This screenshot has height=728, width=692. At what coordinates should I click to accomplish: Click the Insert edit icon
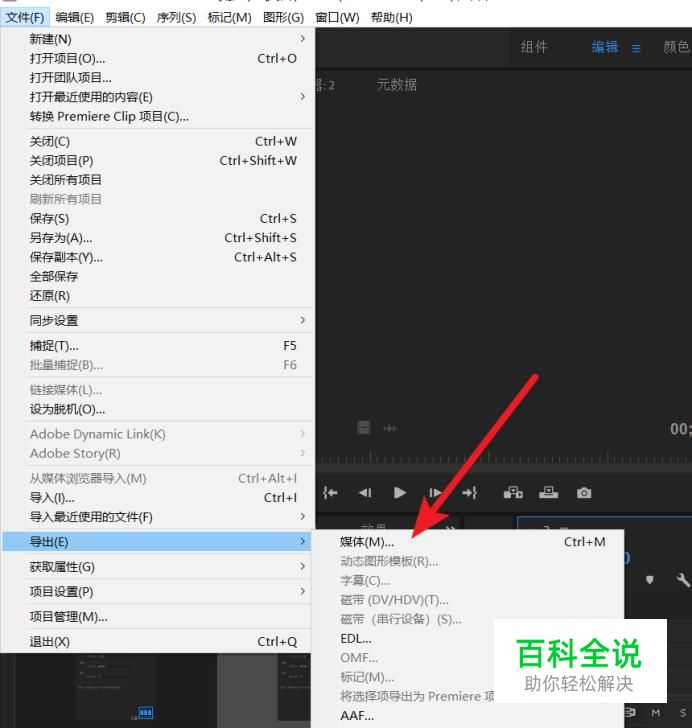point(513,492)
